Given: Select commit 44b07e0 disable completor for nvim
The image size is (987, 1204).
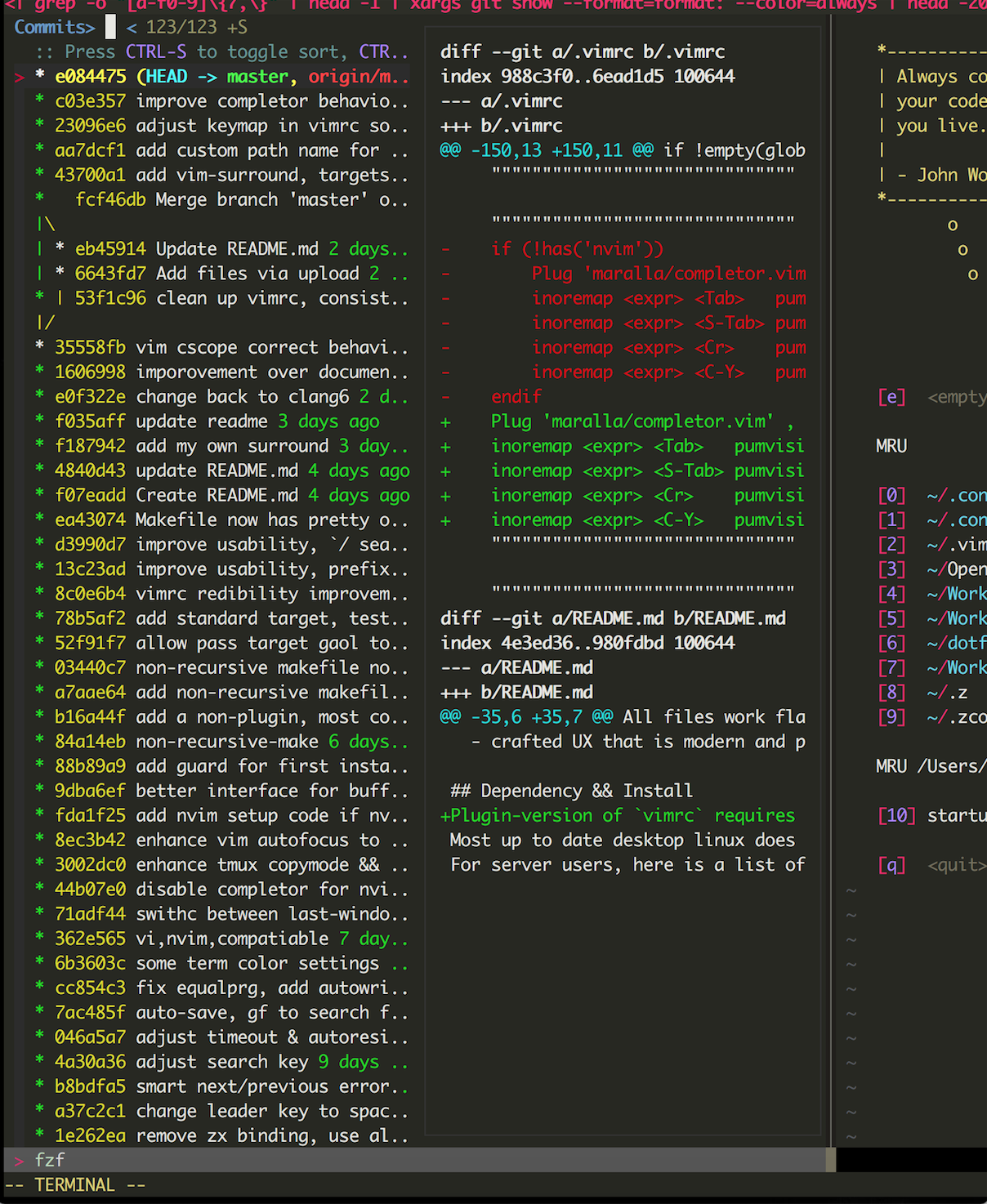Looking at the screenshot, I should click(x=221, y=890).
